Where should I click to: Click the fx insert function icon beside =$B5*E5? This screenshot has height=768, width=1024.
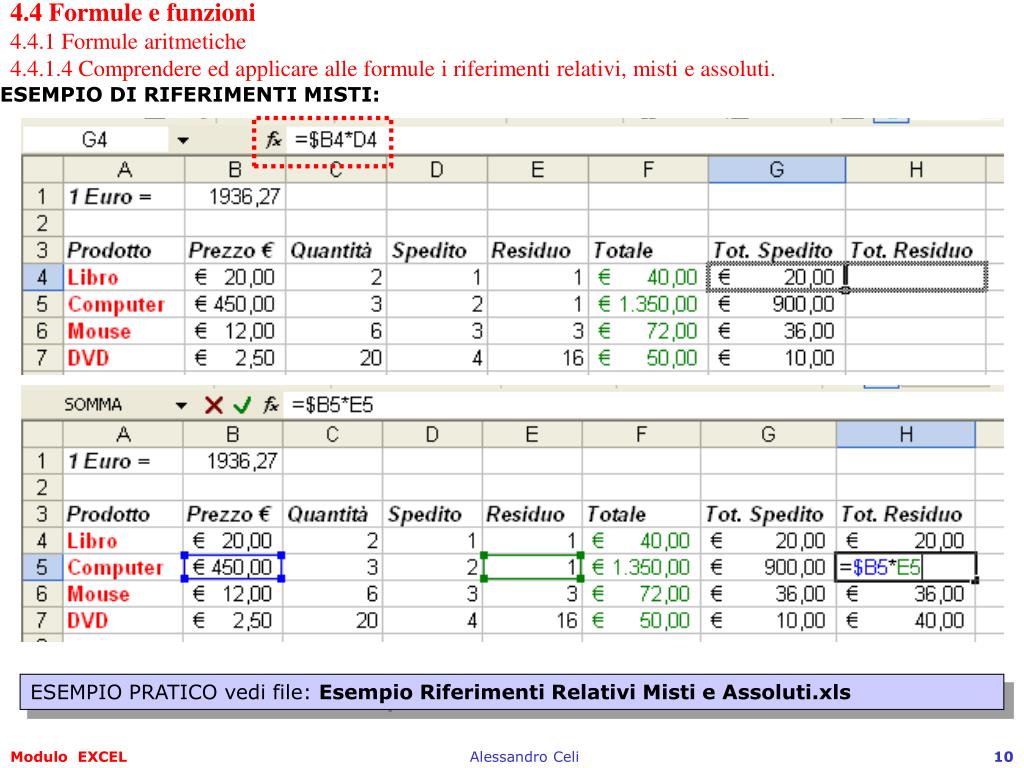tap(271, 405)
